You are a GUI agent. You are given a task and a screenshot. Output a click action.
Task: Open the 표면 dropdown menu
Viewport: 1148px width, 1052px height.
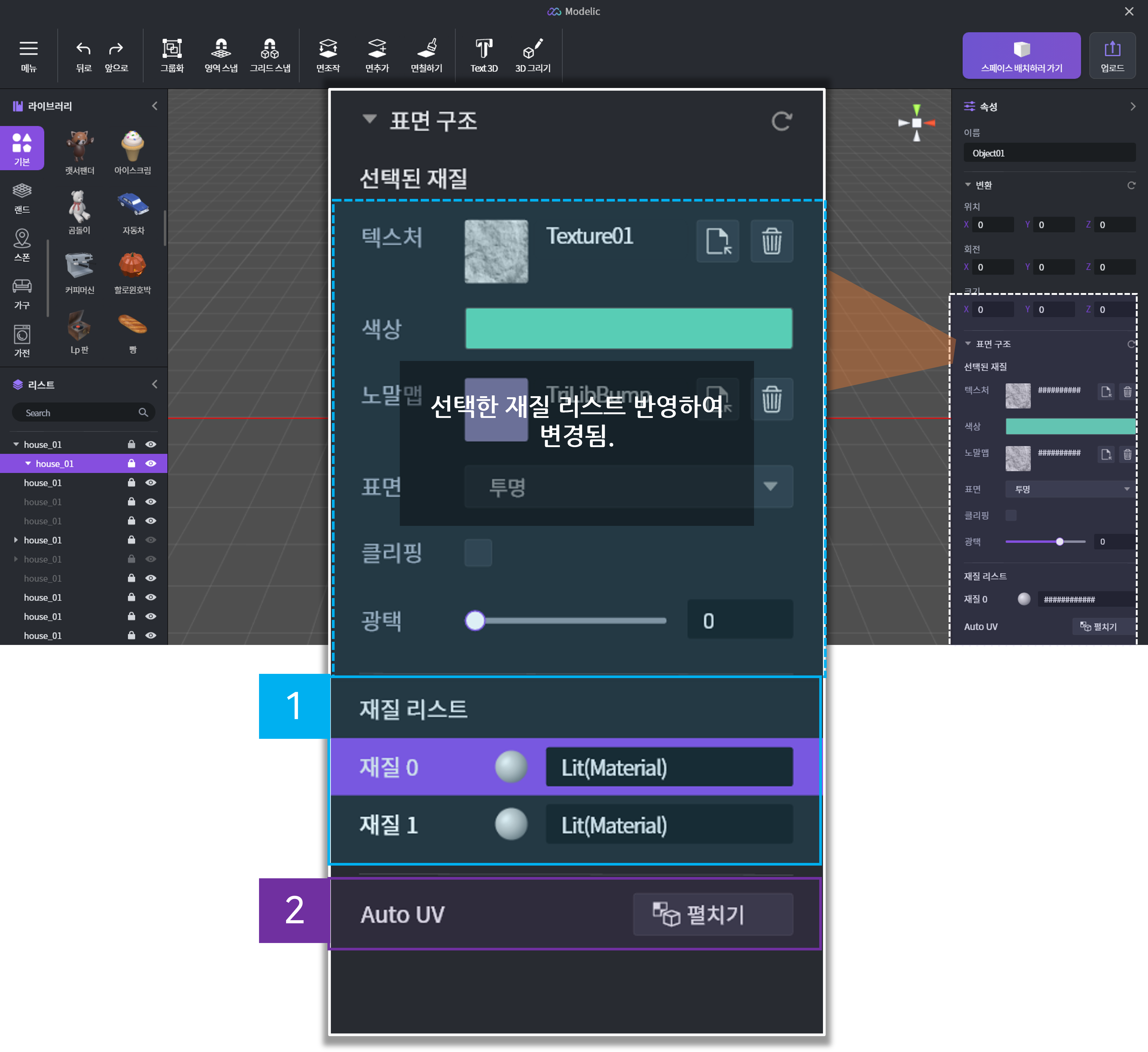tap(630, 487)
